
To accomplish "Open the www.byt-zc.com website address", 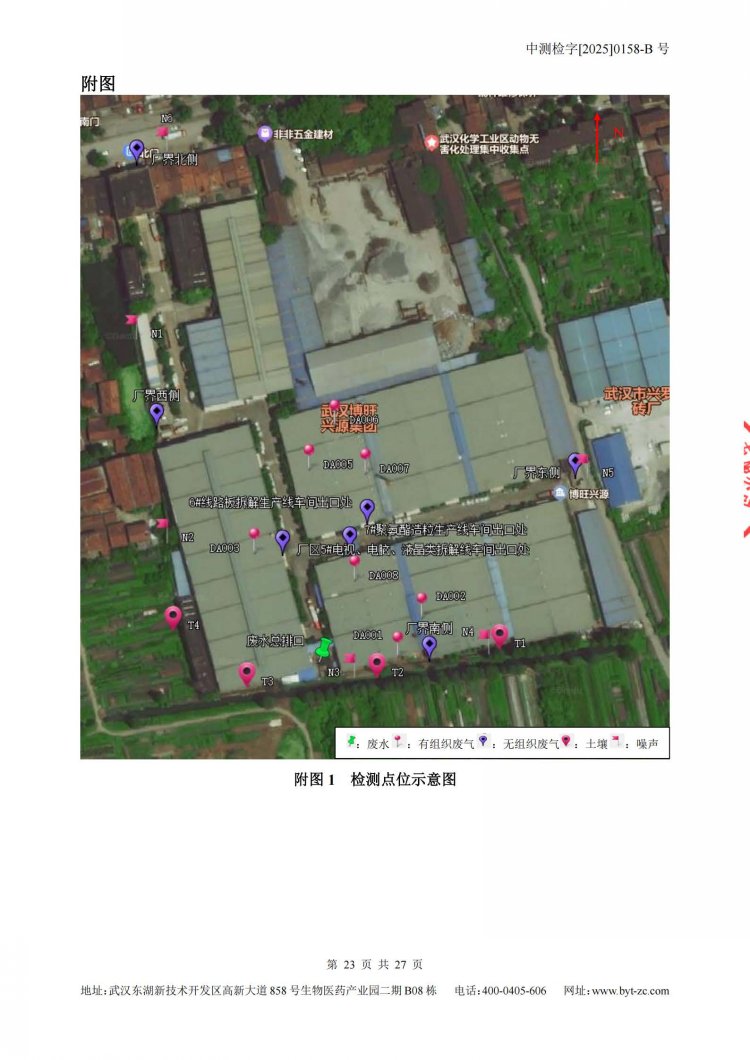I will point(630,991).
